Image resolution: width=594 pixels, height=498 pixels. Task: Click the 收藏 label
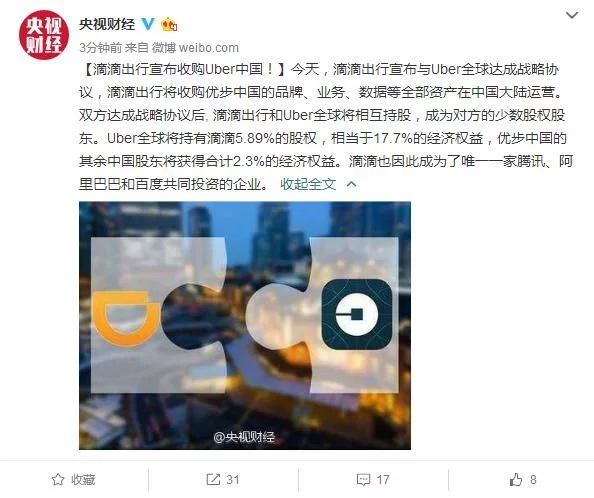(x=83, y=480)
